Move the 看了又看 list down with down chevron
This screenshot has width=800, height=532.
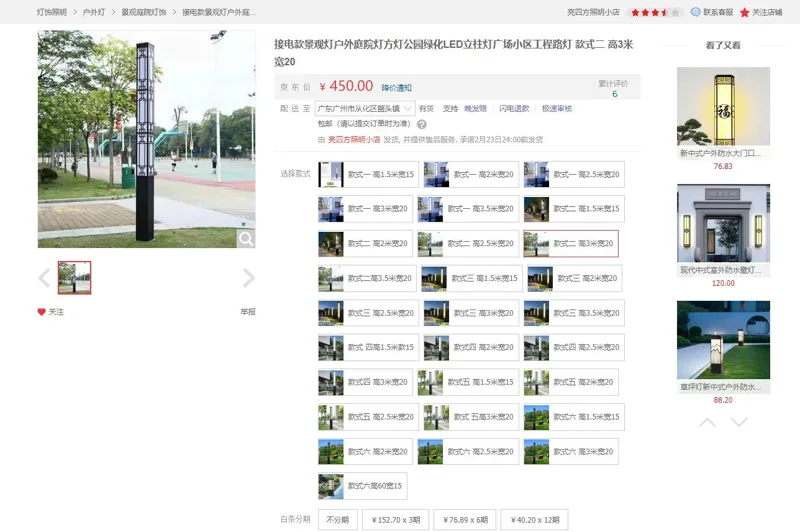[739, 422]
